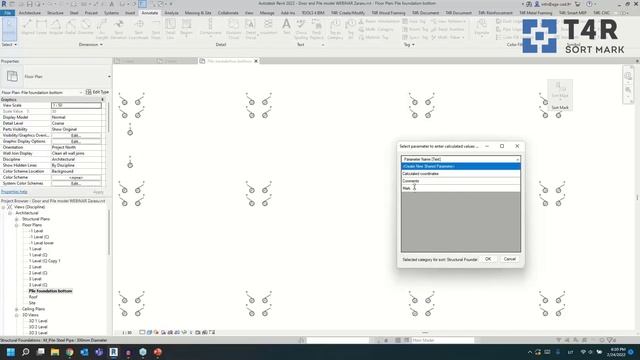Collapse the Floor Plans tree node

pos(17,225)
